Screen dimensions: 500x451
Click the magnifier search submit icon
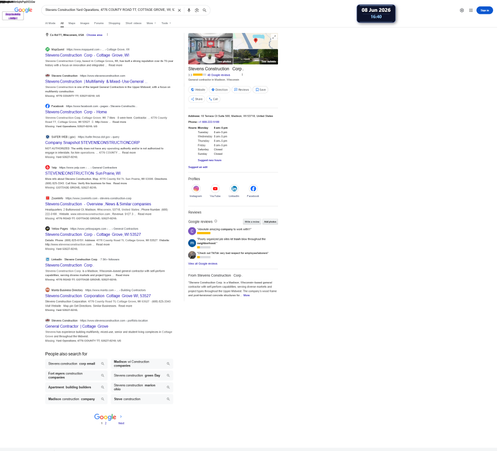click(204, 10)
